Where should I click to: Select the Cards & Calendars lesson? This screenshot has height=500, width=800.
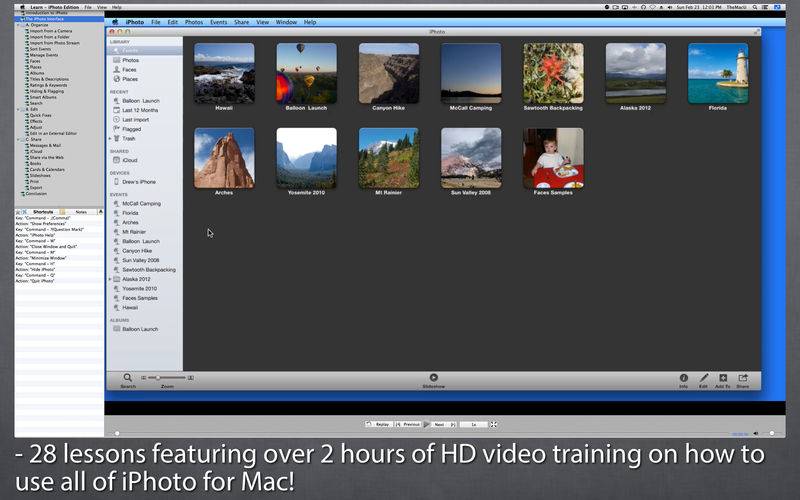coord(47,169)
